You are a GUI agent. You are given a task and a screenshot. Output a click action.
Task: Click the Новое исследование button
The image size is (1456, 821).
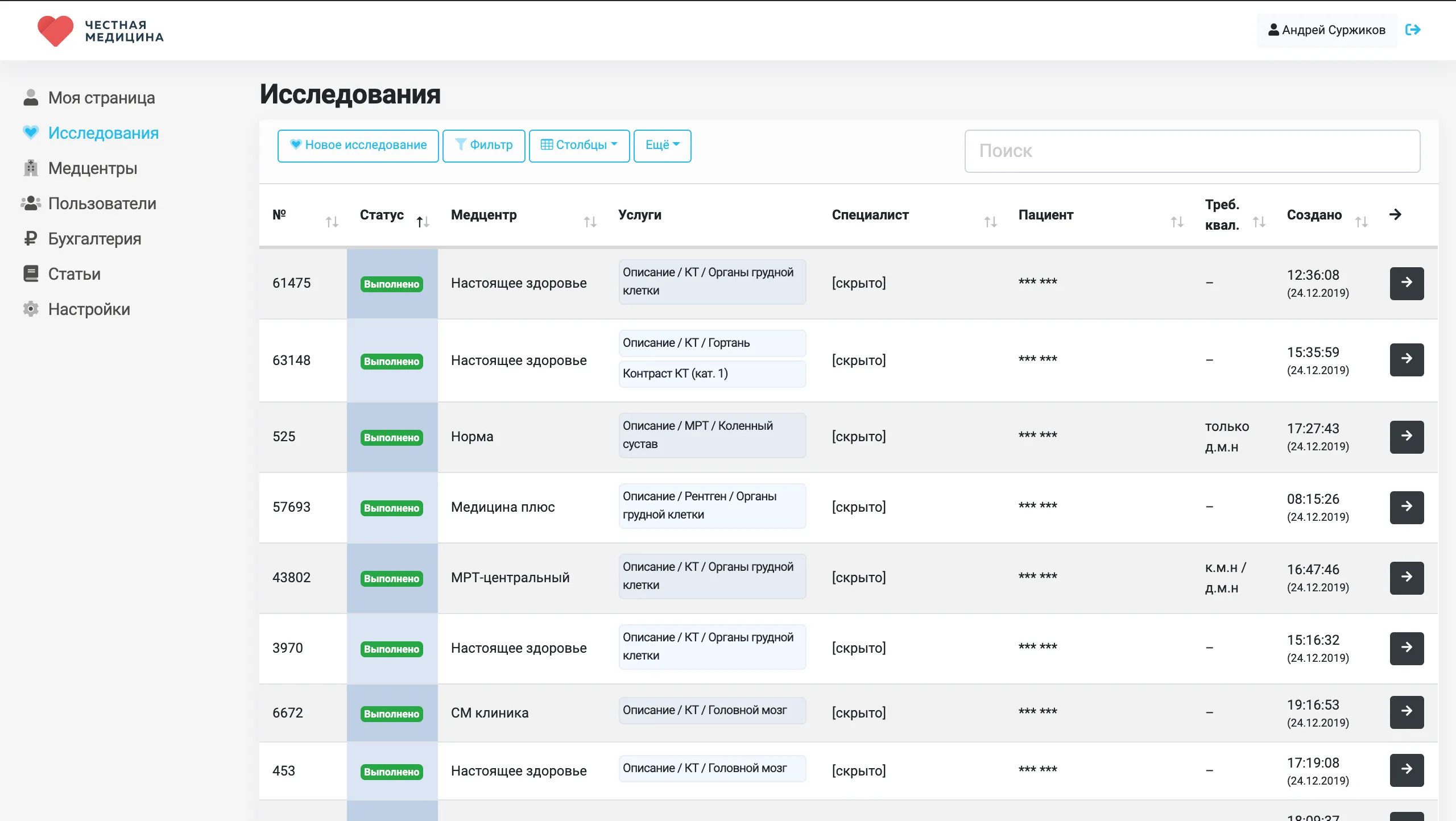point(358,146)
